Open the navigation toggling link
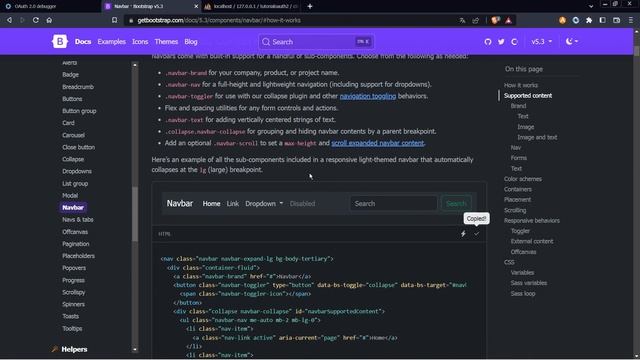This screenshot has width=640, height=360. coord(368,96)
